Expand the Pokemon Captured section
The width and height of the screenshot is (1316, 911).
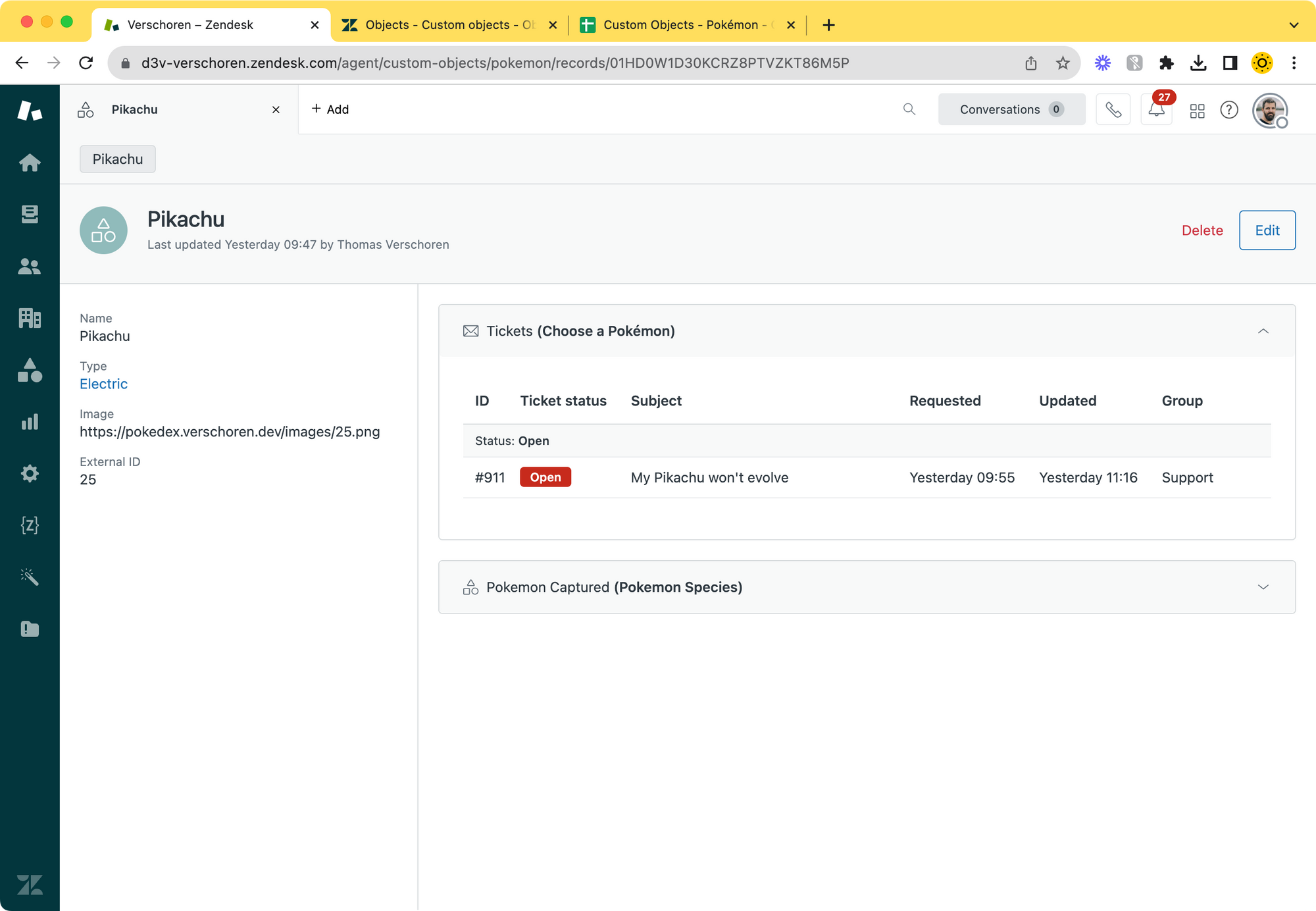coord(1263,587)
